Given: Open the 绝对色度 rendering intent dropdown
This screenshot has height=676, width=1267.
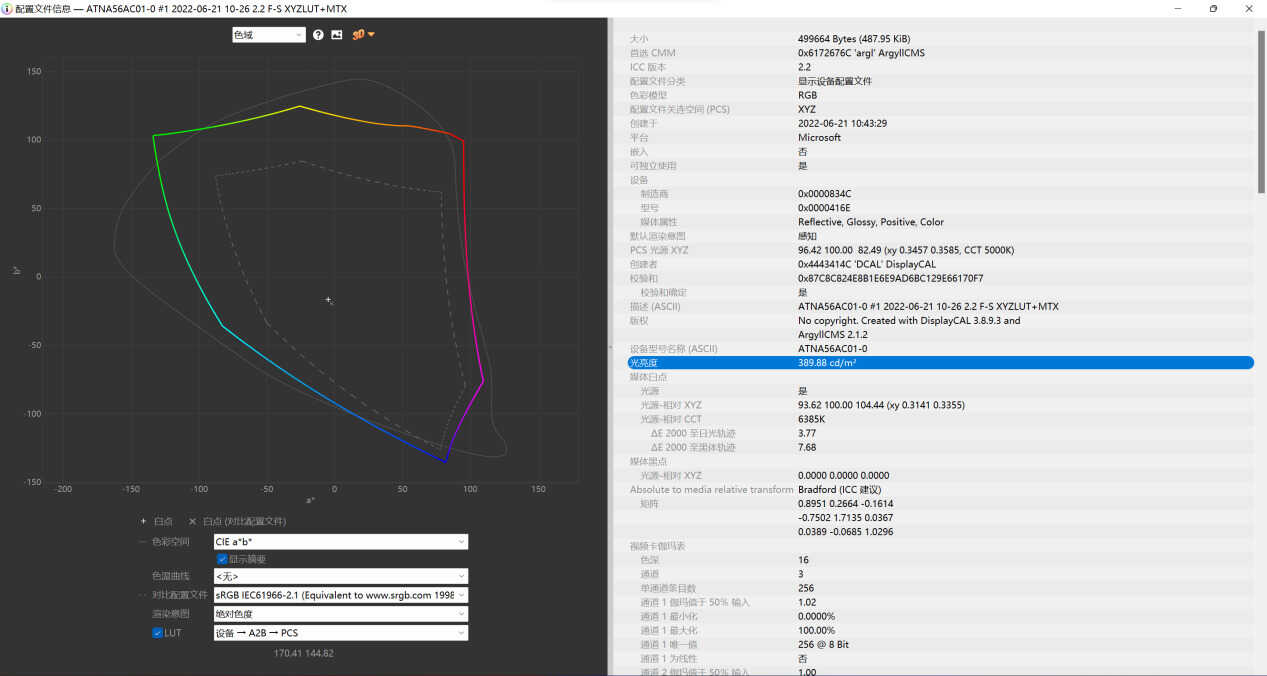Looking at the screenshot, I should (340, 614).
